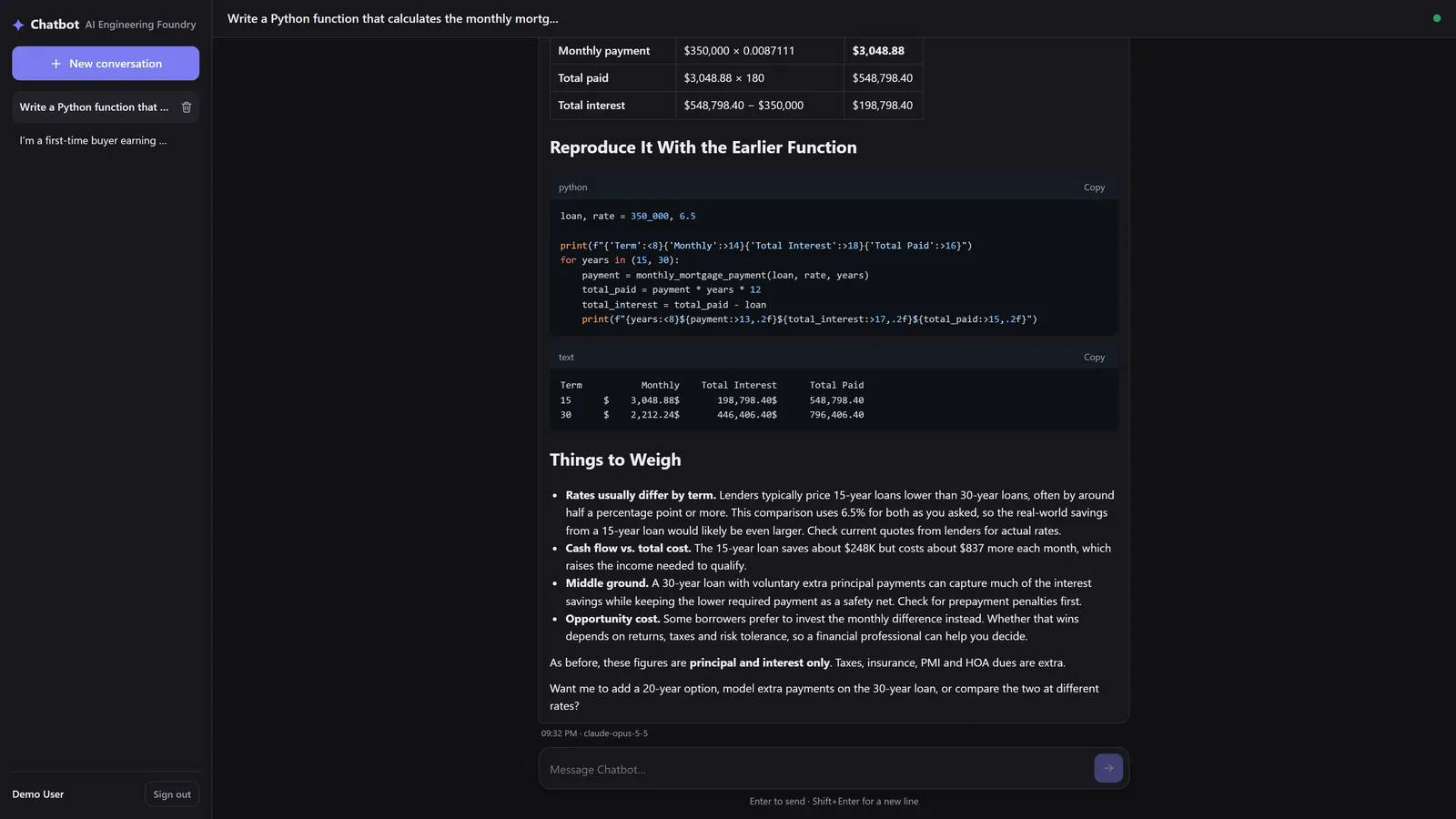Copy the text output block
This screenshot has height=819, width=1456.
tap(1094, 358)
